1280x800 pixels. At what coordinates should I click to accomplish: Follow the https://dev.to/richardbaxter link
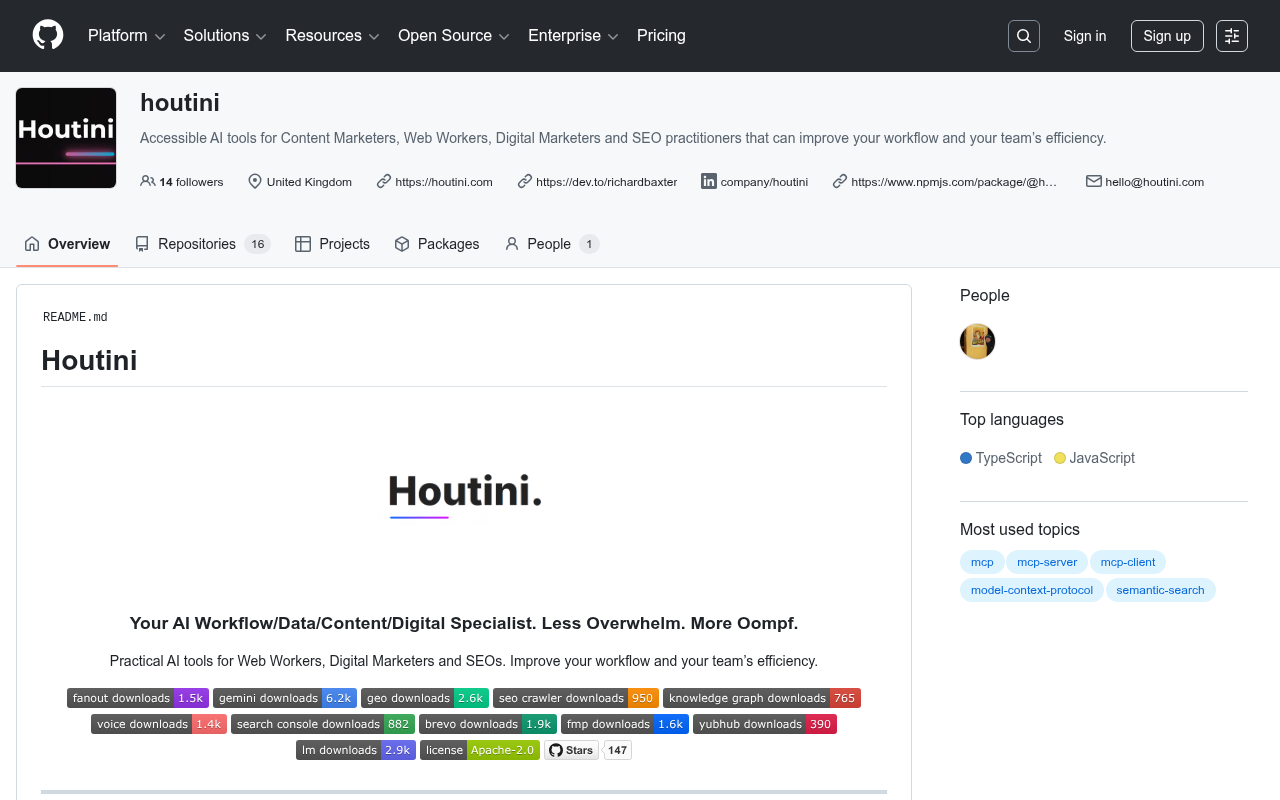(x=606, y=182)
